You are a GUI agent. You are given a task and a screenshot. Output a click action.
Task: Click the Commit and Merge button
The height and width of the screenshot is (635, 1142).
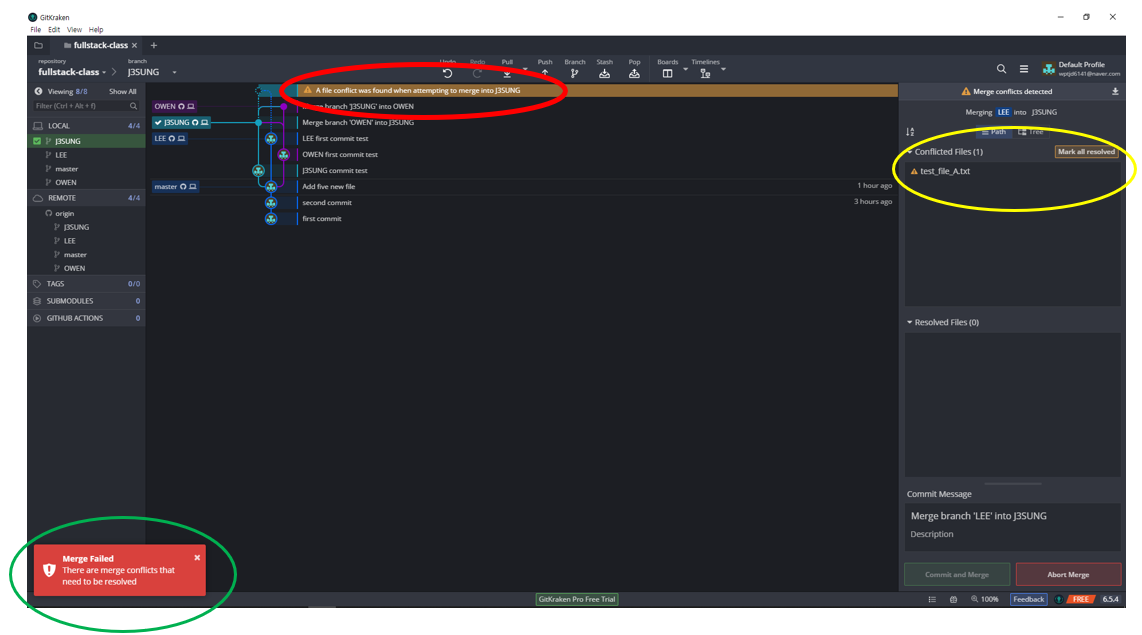coord(957,575)
